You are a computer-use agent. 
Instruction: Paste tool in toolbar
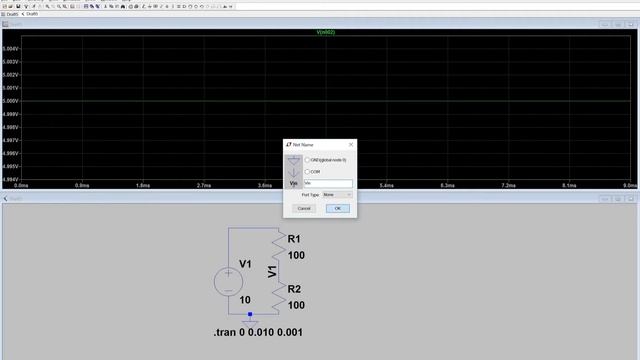pyautogui.click(x=117, y=7)
